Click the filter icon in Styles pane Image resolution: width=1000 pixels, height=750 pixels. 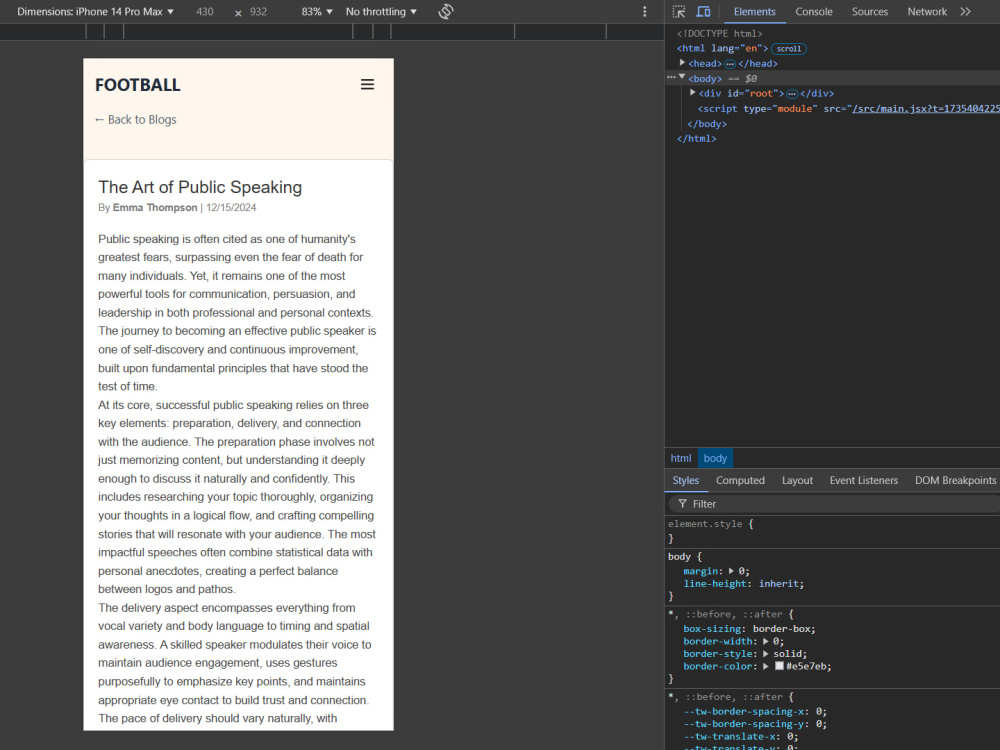682,504
